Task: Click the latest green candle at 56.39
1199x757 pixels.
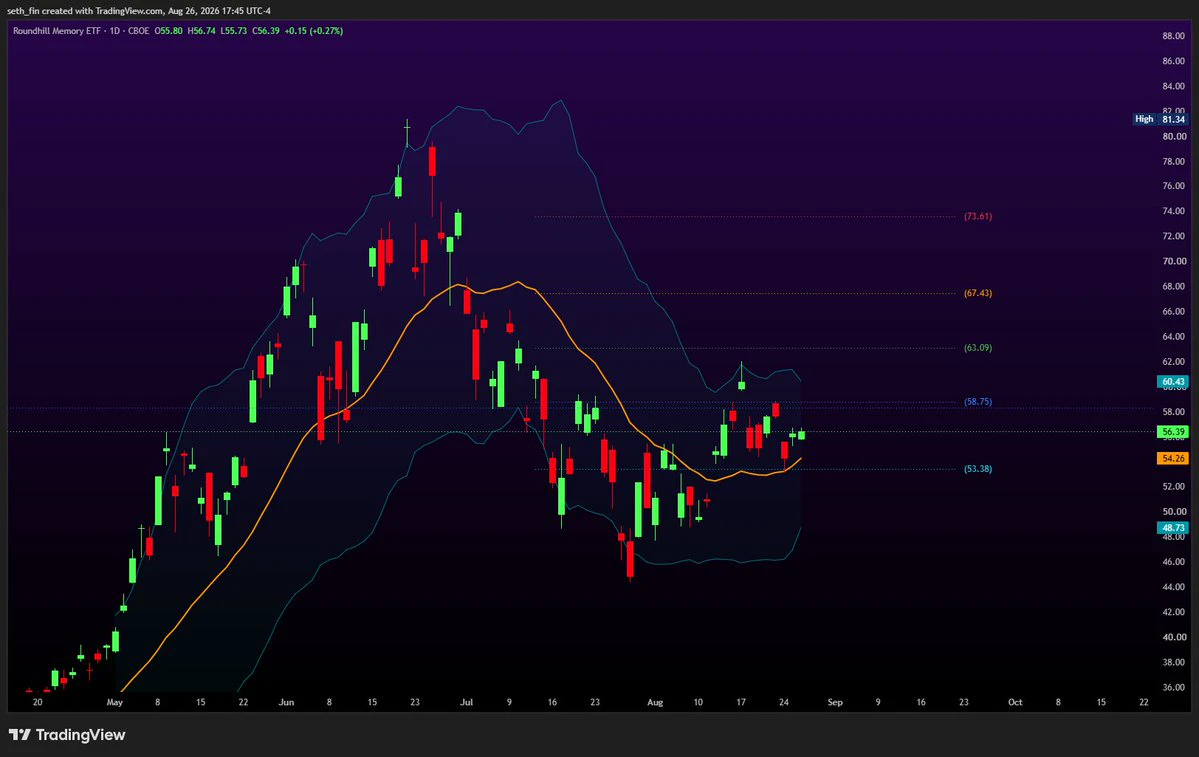Action: [x=801, y=434]
